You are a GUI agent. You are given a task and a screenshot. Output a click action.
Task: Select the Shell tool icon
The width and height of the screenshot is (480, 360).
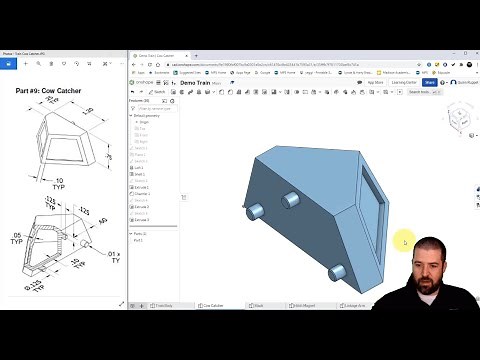pos(256,92)
